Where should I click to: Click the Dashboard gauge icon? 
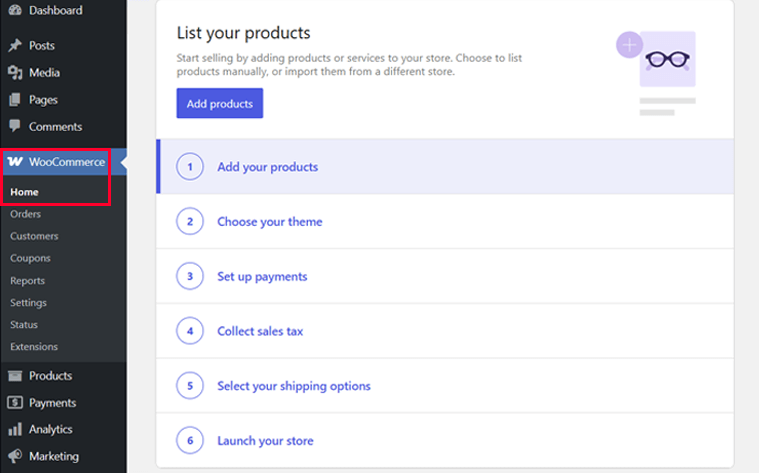[x=15, y=10]
